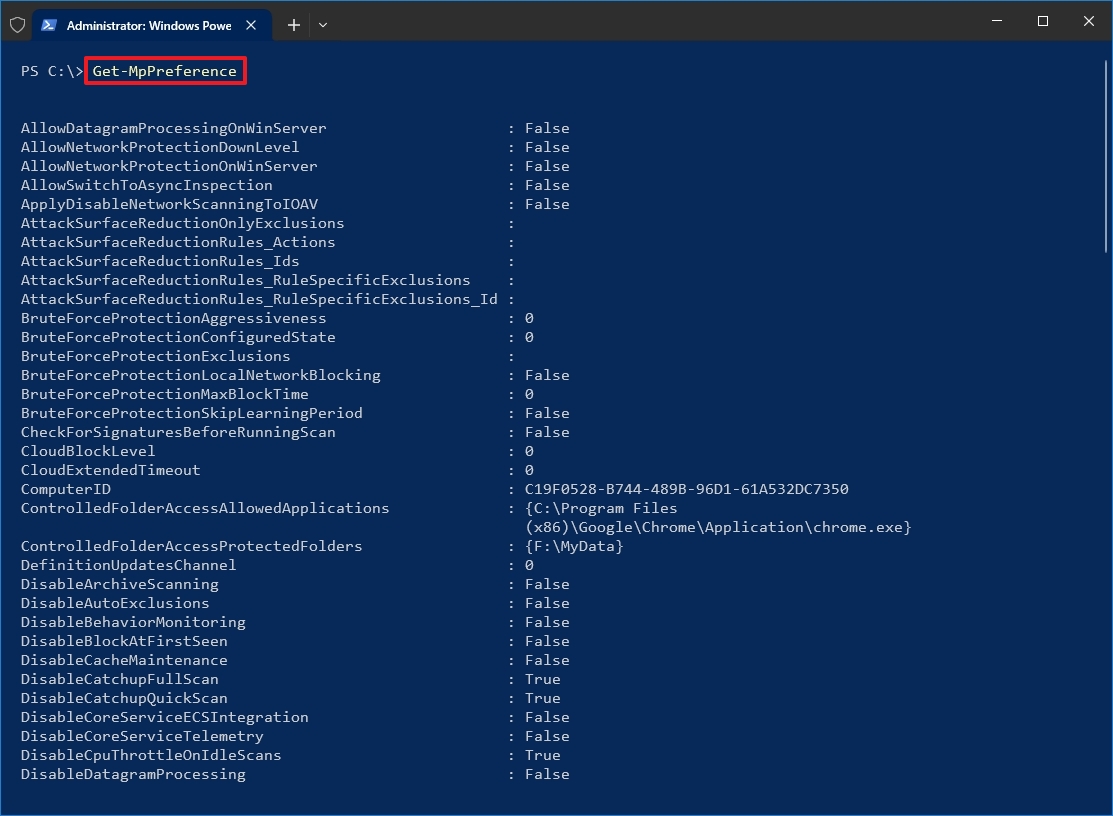1113x816 pixels.
Task: Click BruteForceProtectionLocalNetworkBlocking property name
Action: point(200,375)
